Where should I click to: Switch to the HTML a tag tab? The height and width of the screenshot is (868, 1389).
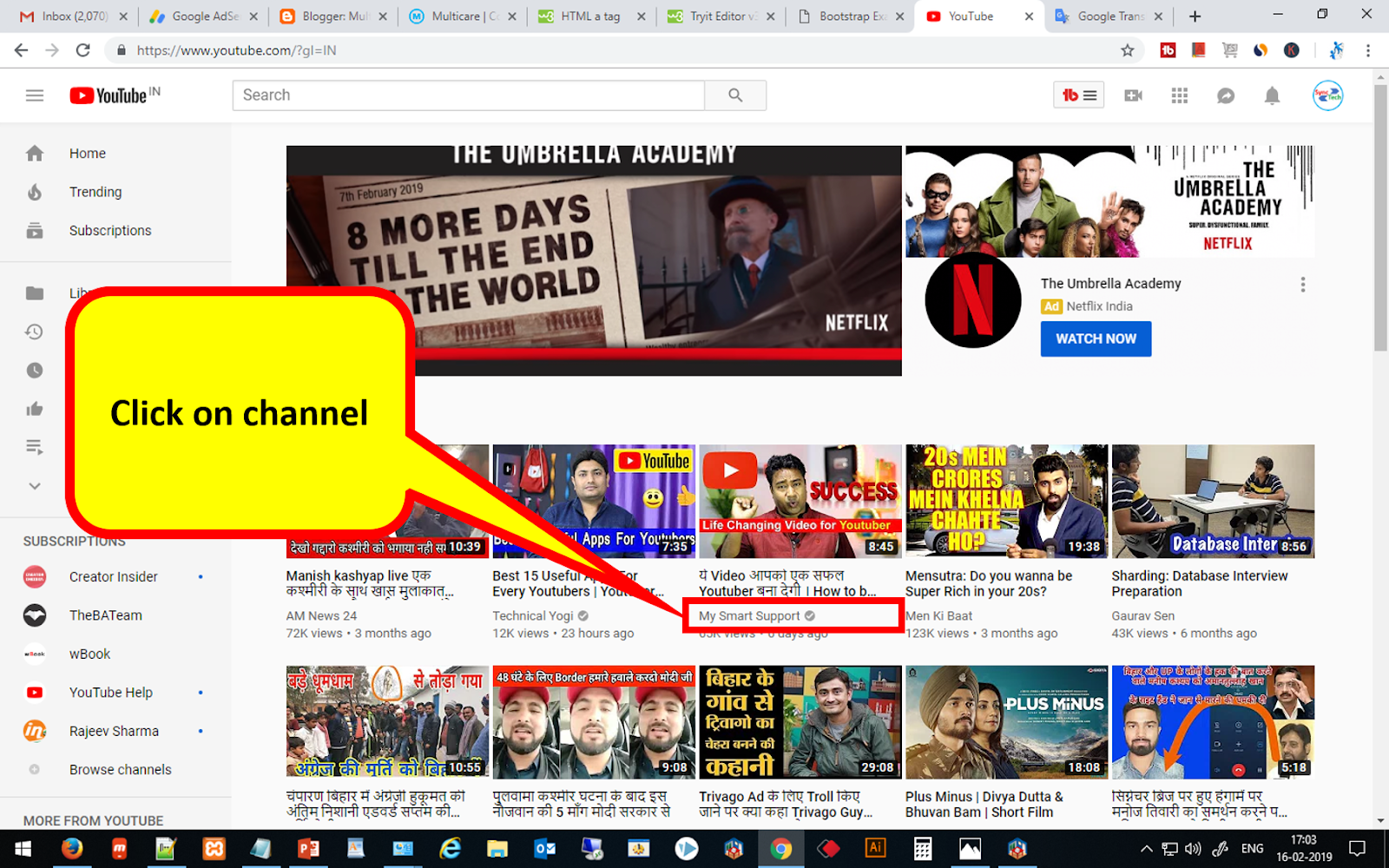(592, 16)
